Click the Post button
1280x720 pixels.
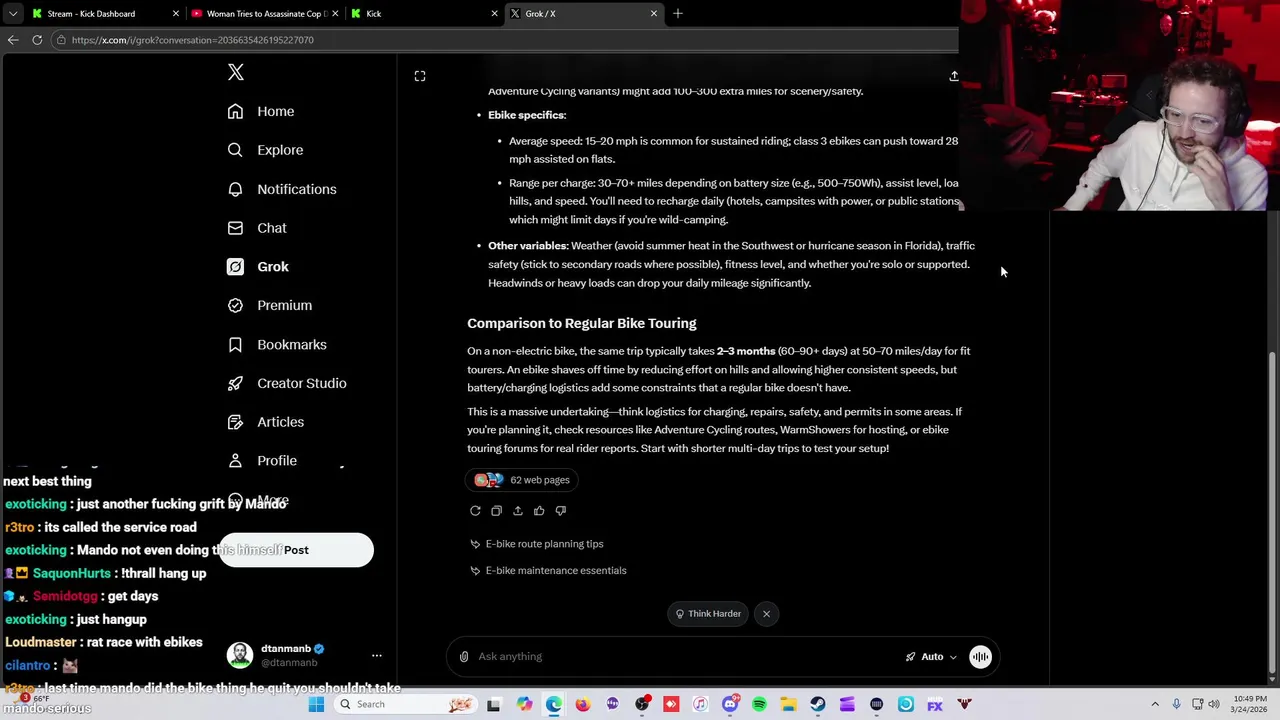296,550
